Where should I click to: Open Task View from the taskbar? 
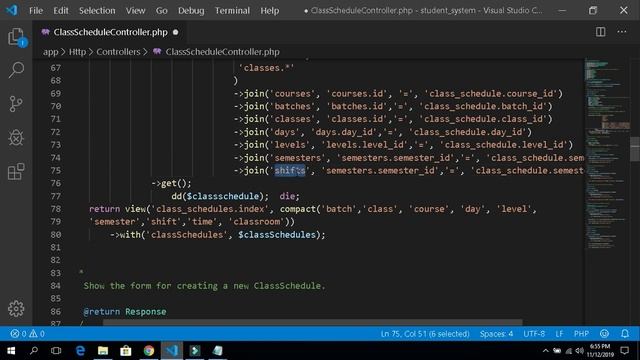coord(56,351)
